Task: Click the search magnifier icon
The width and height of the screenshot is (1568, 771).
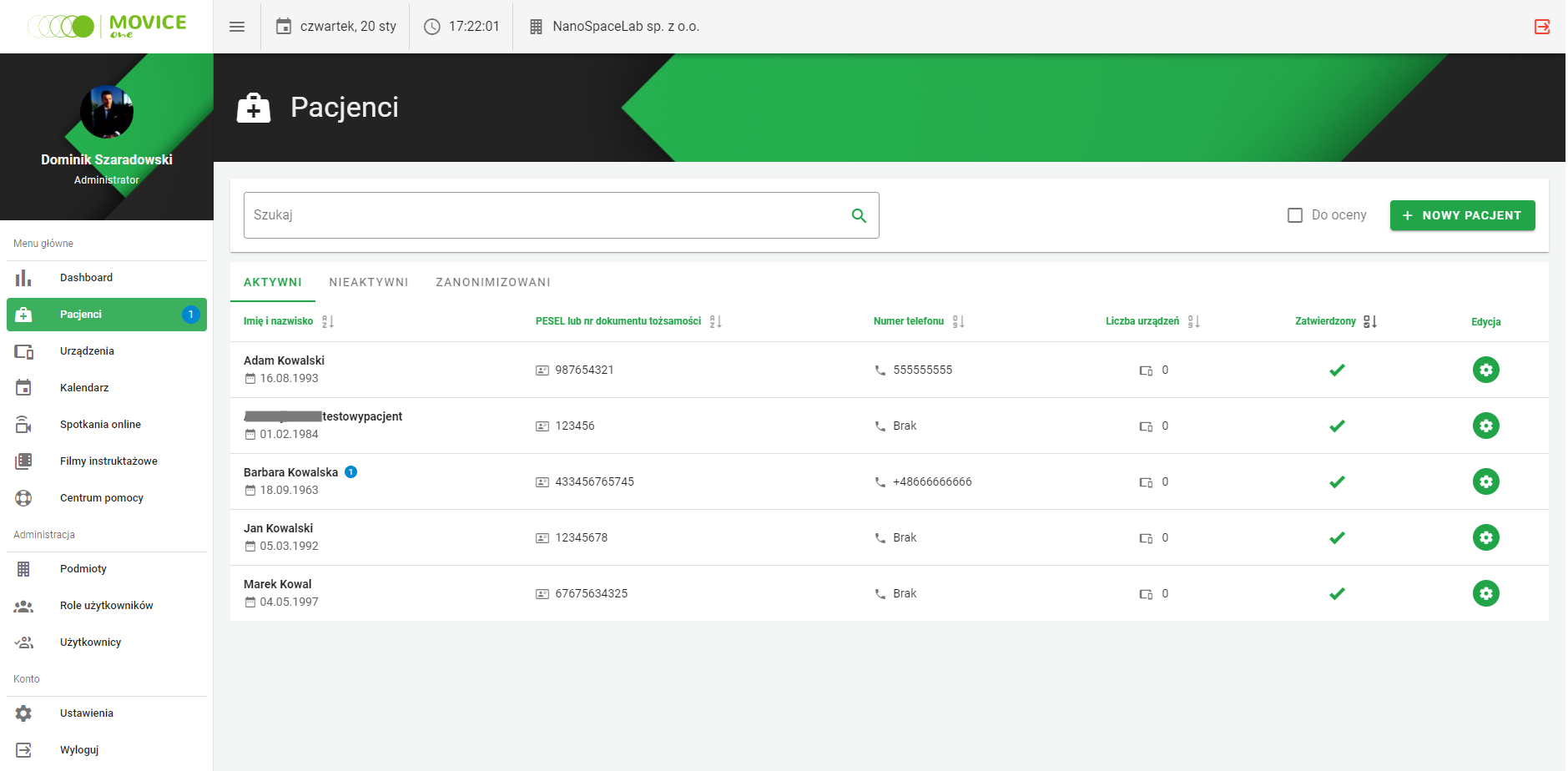Action: pos(859,216)
